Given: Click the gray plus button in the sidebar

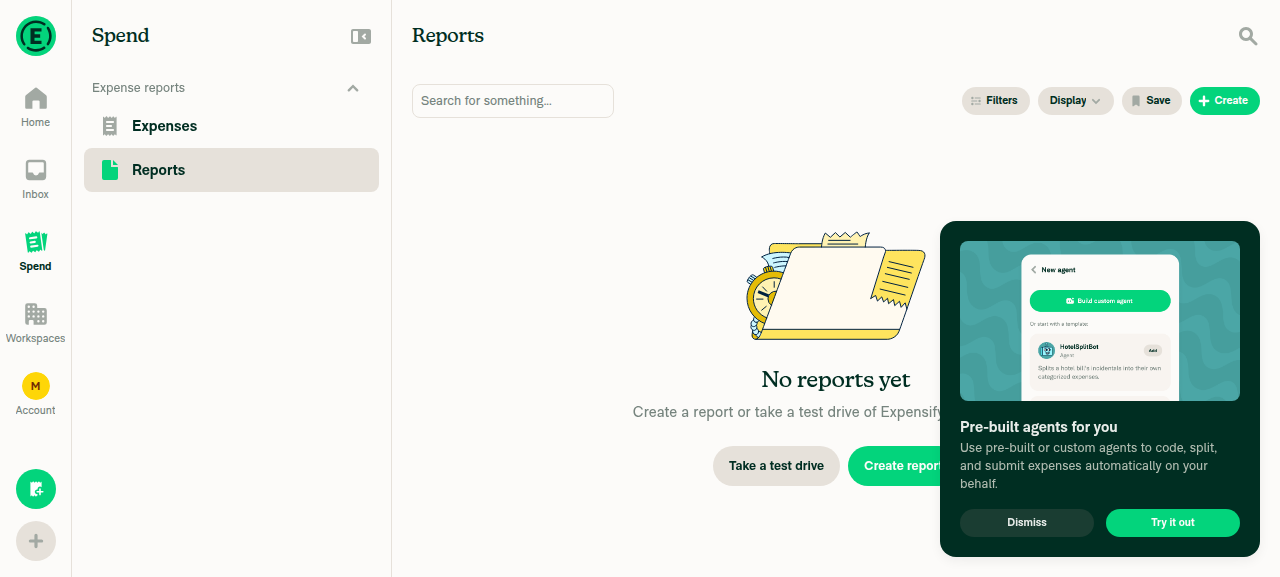Looking at the screenshot, I should click(36, 541).
